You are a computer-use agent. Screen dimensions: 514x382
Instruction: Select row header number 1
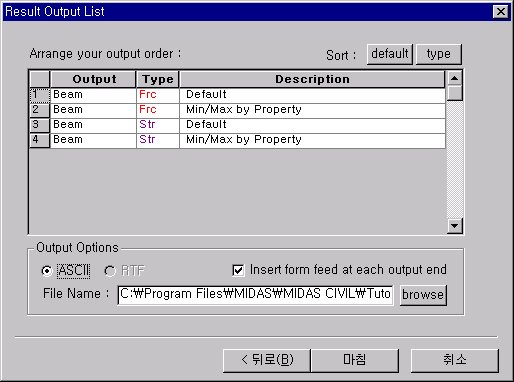tap(39, 95)
